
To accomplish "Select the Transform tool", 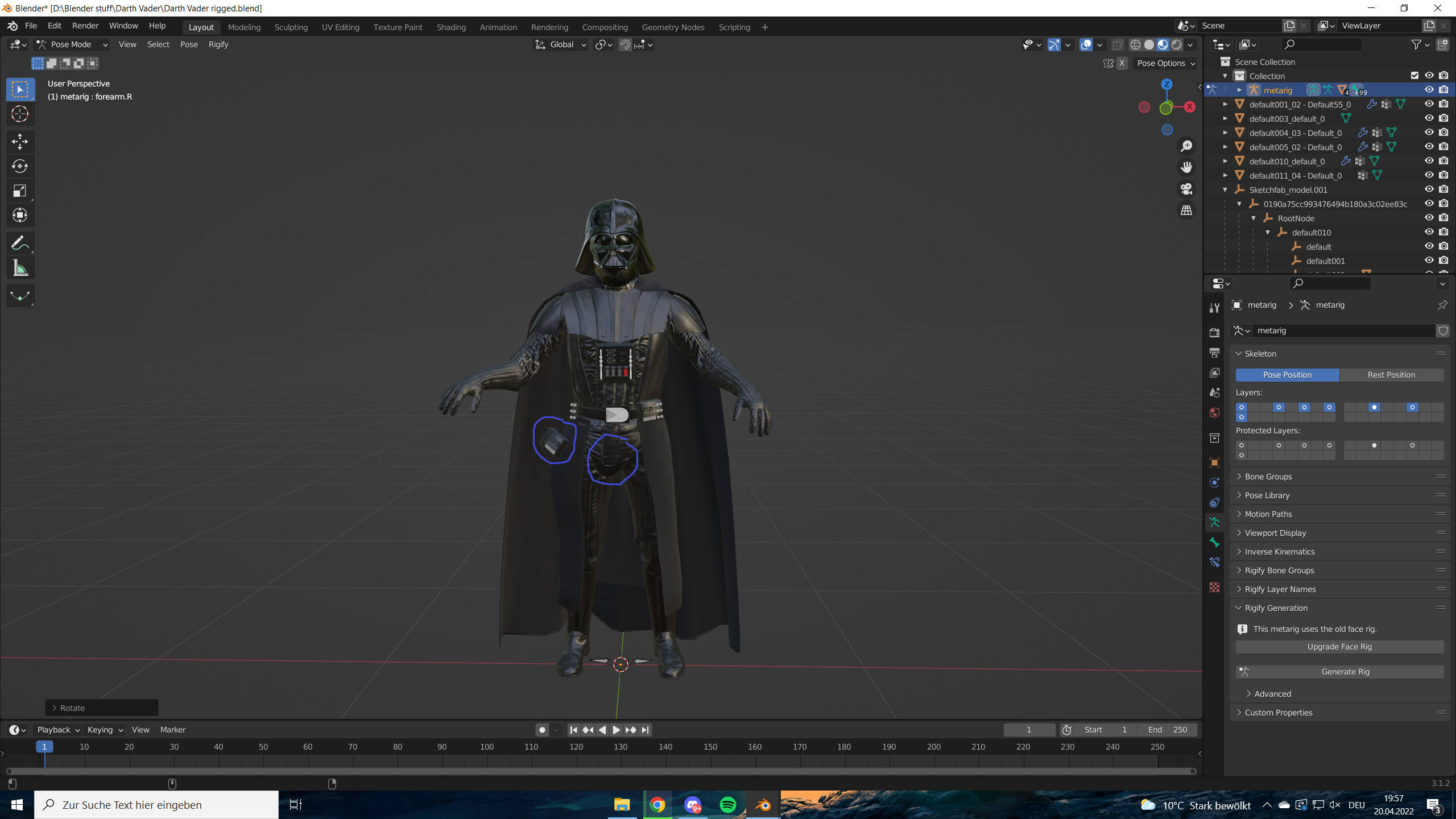I will [x=20, y=215].
